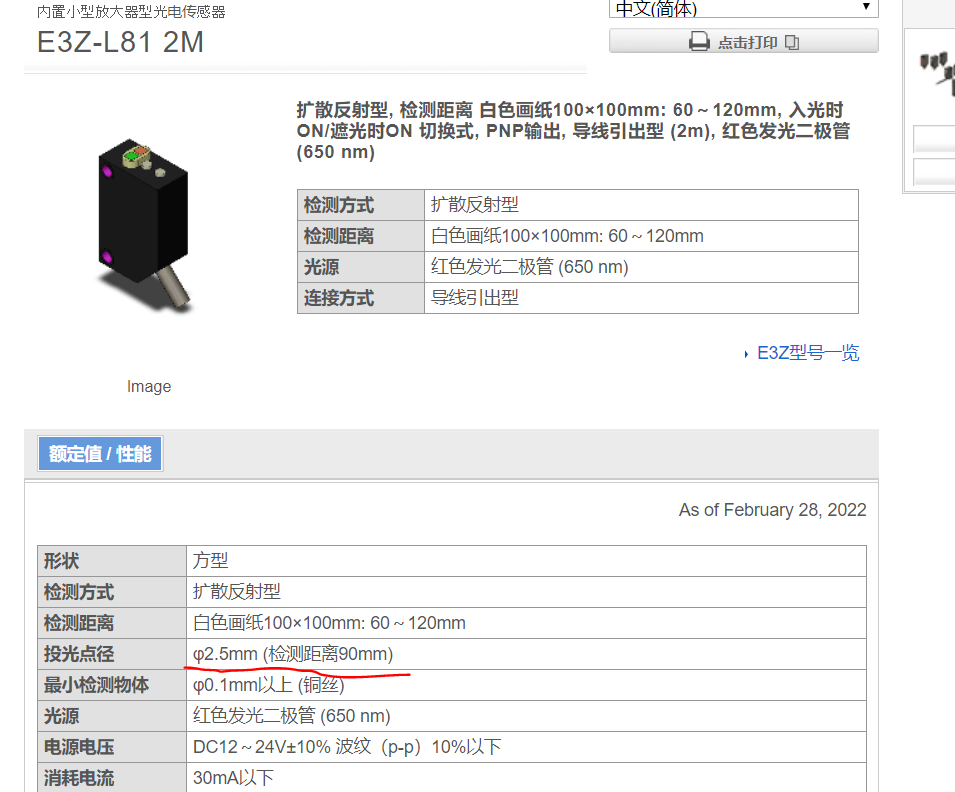
Task: Click the arrow bullet before E3Z型号一览
Action: (x=747, y=354)
